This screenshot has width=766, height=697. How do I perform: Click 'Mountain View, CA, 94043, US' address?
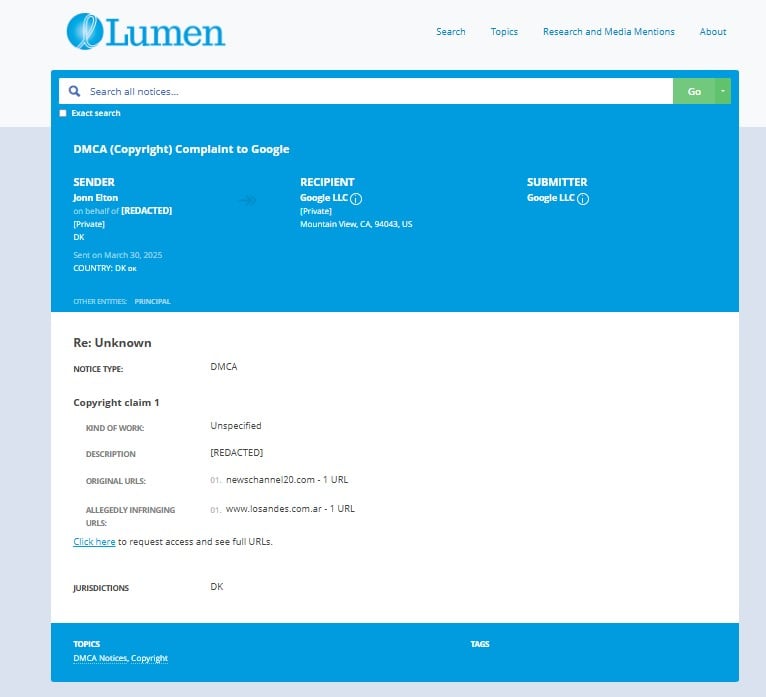pos(356,224)
